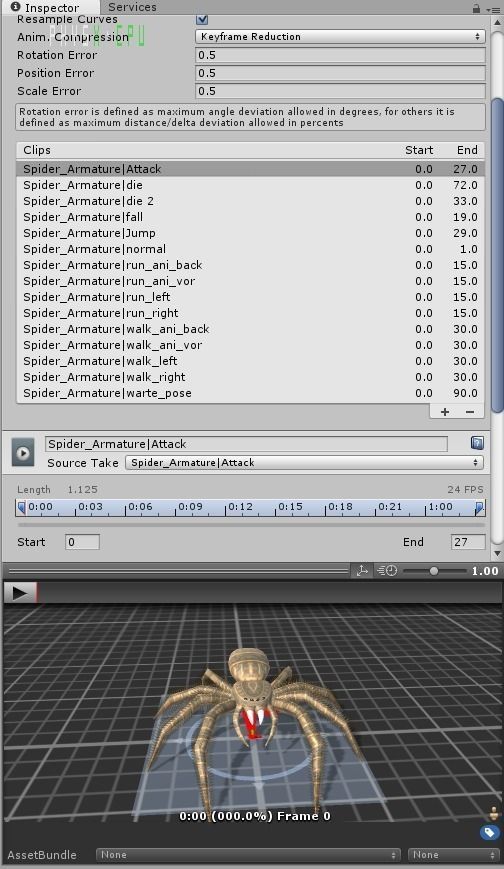Select the Spider_Armature|run_left clip
Screen dimensions: 504x869
[250, 298]
